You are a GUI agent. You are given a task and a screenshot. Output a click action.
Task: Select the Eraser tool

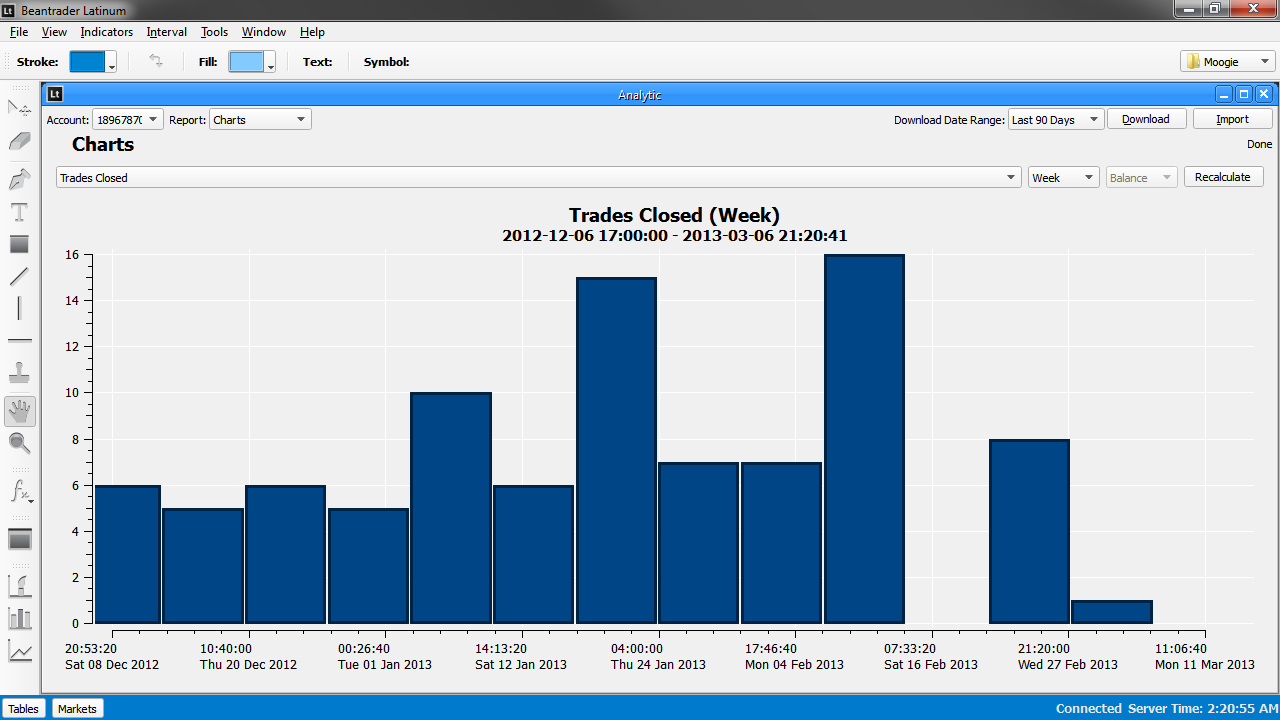click(x=19, y=142)
